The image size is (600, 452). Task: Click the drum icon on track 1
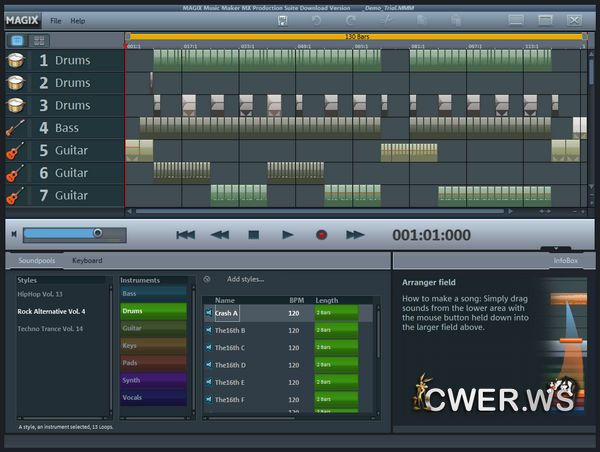coord(16,60)
